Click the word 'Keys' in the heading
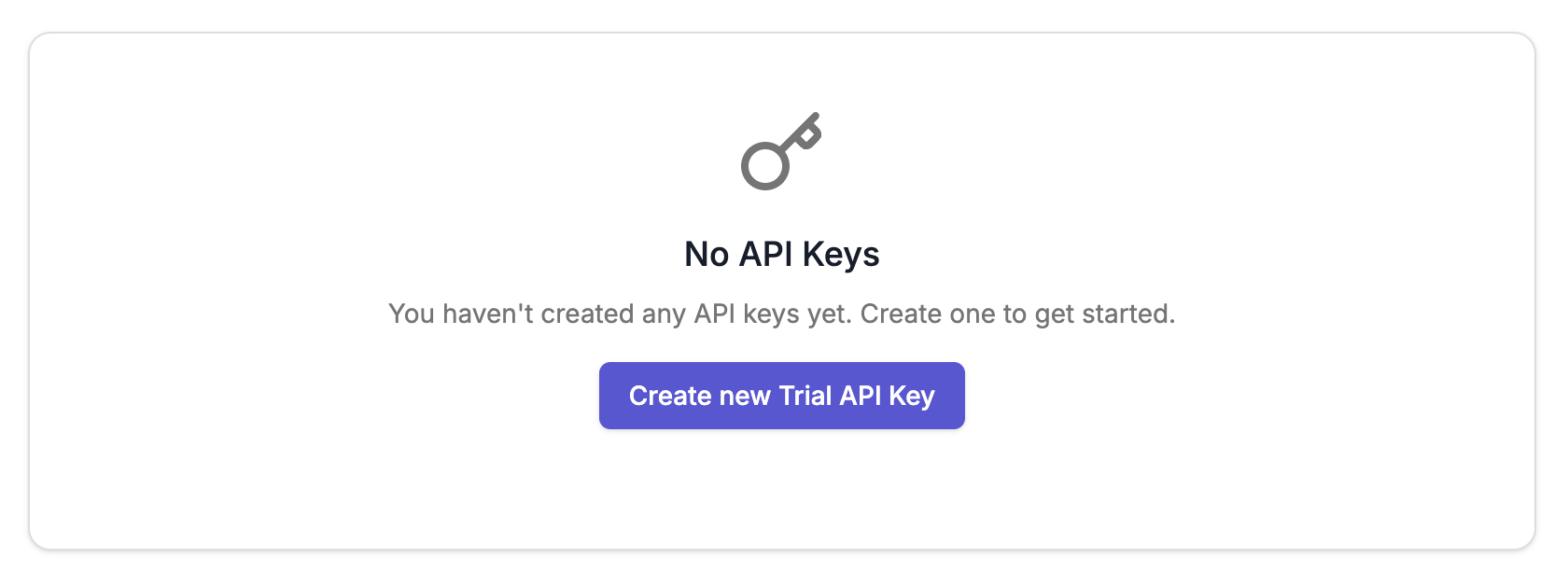The image size is (1568, 586). coord(841,254)
